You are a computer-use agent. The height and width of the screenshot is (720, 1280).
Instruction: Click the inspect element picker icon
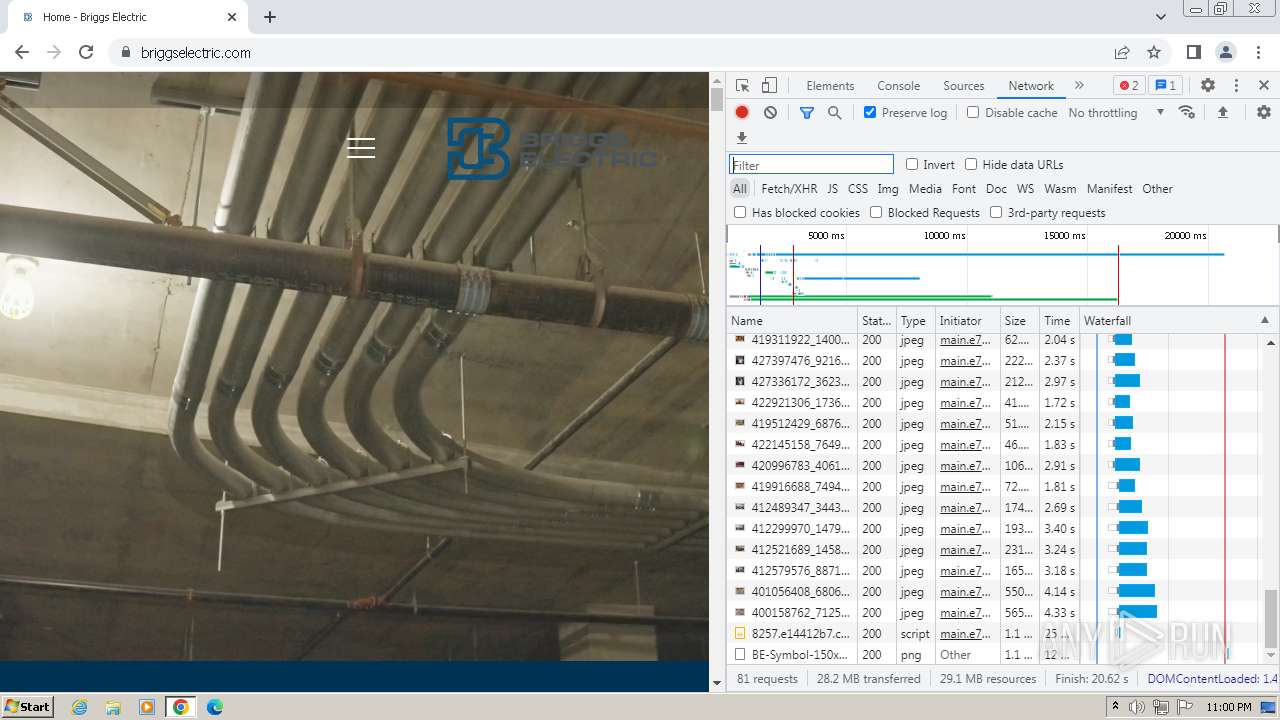[x=742, y=86]
